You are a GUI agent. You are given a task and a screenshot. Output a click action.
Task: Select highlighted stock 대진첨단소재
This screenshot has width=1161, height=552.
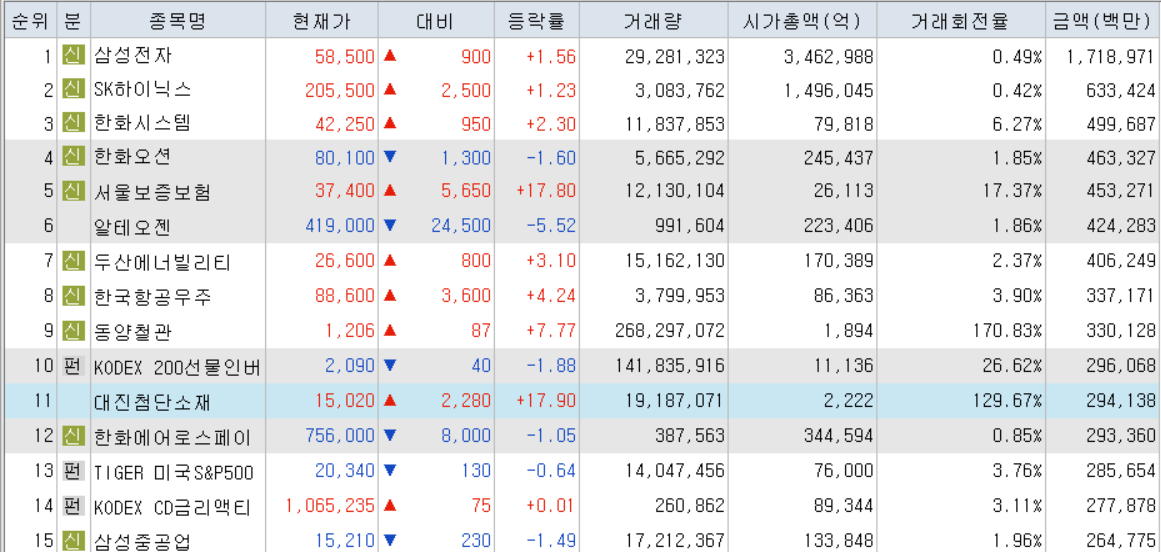click(153, 402)
